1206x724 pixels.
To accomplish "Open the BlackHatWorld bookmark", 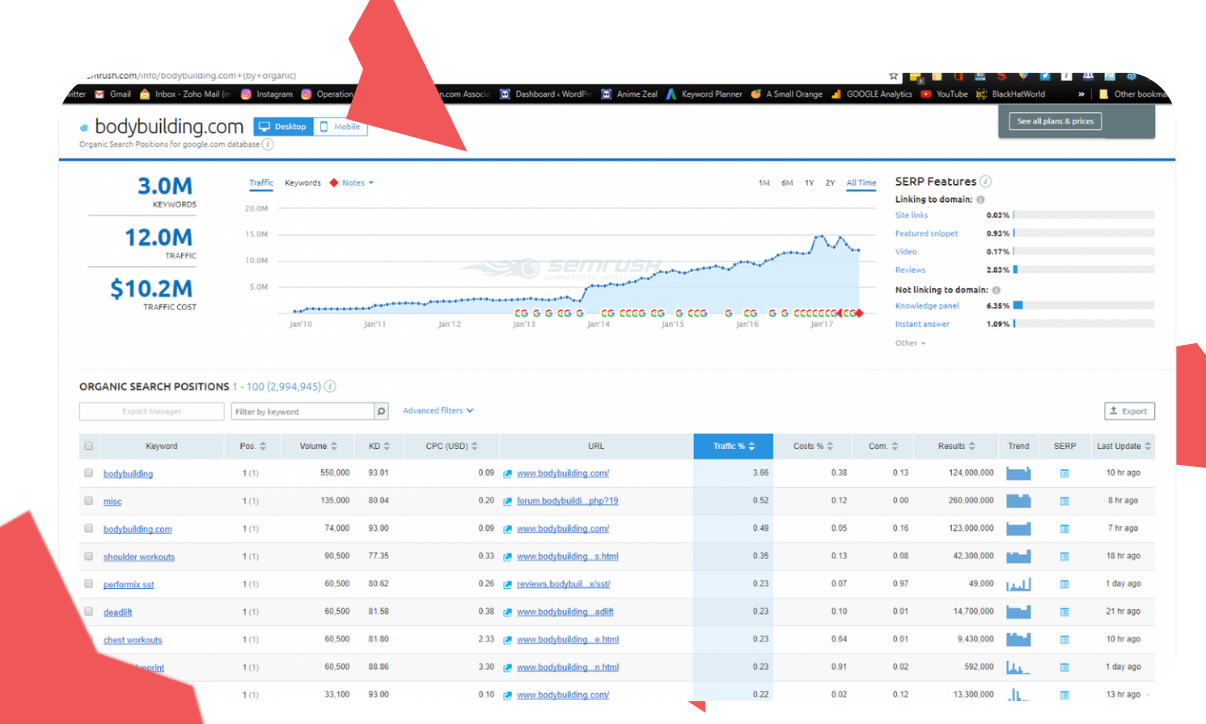I will [1010, 94].
